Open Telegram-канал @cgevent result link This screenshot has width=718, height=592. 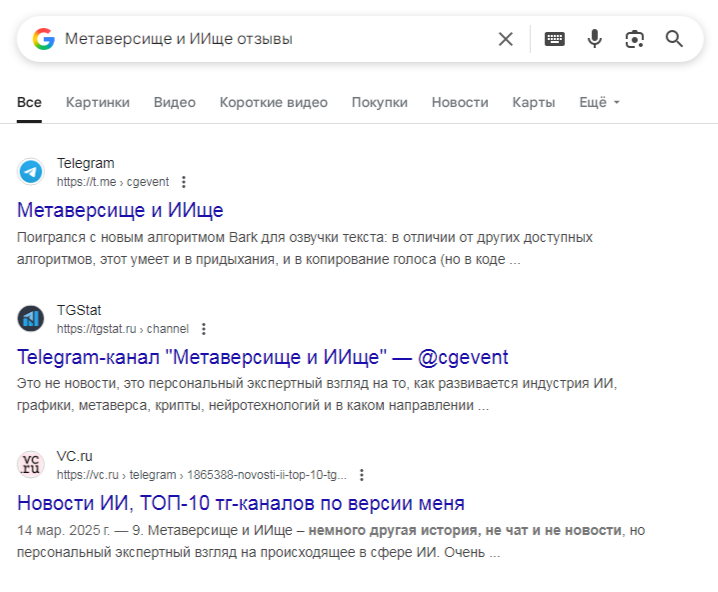click(262, 357)
